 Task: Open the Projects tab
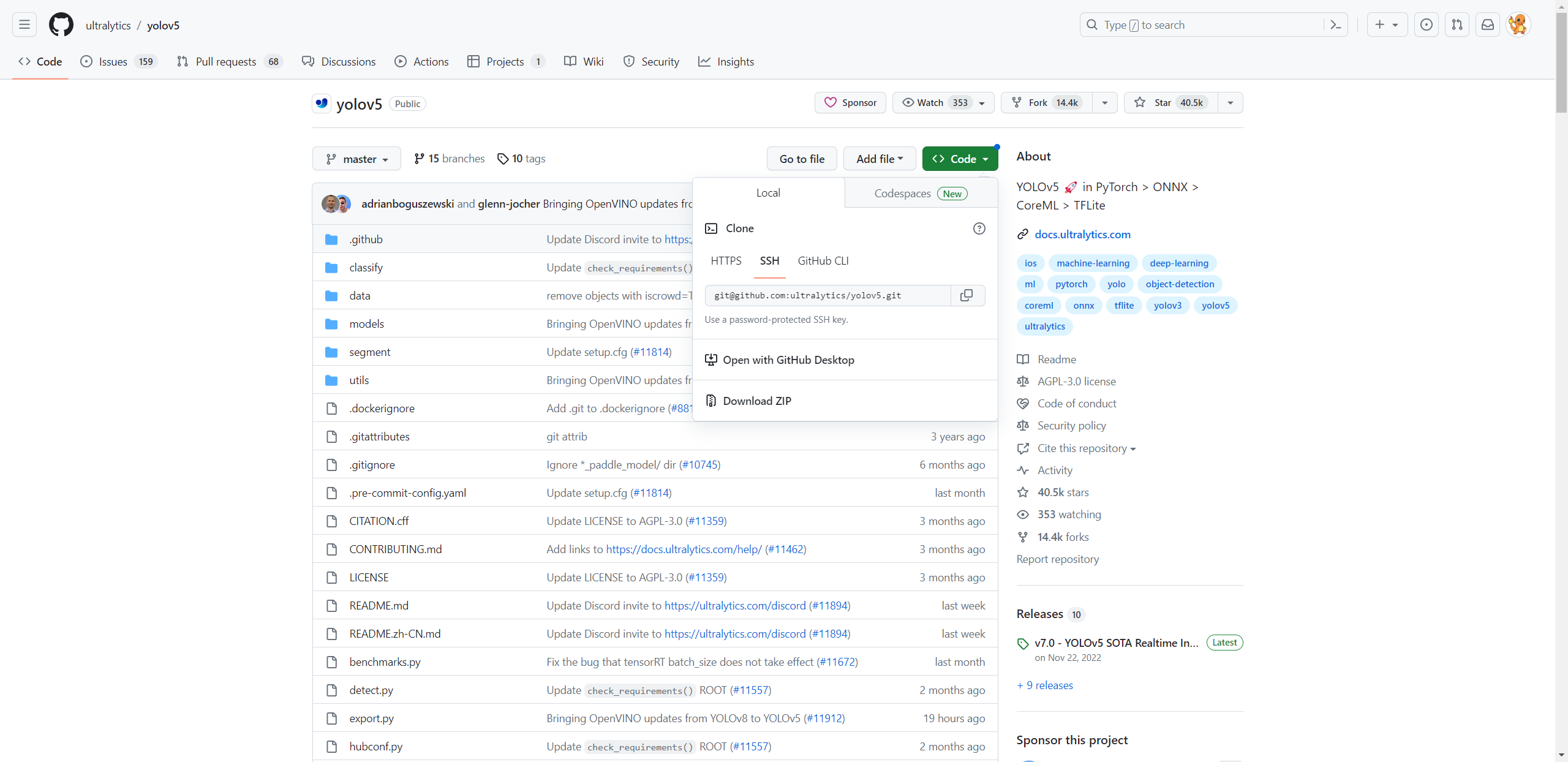coord(506,62)
